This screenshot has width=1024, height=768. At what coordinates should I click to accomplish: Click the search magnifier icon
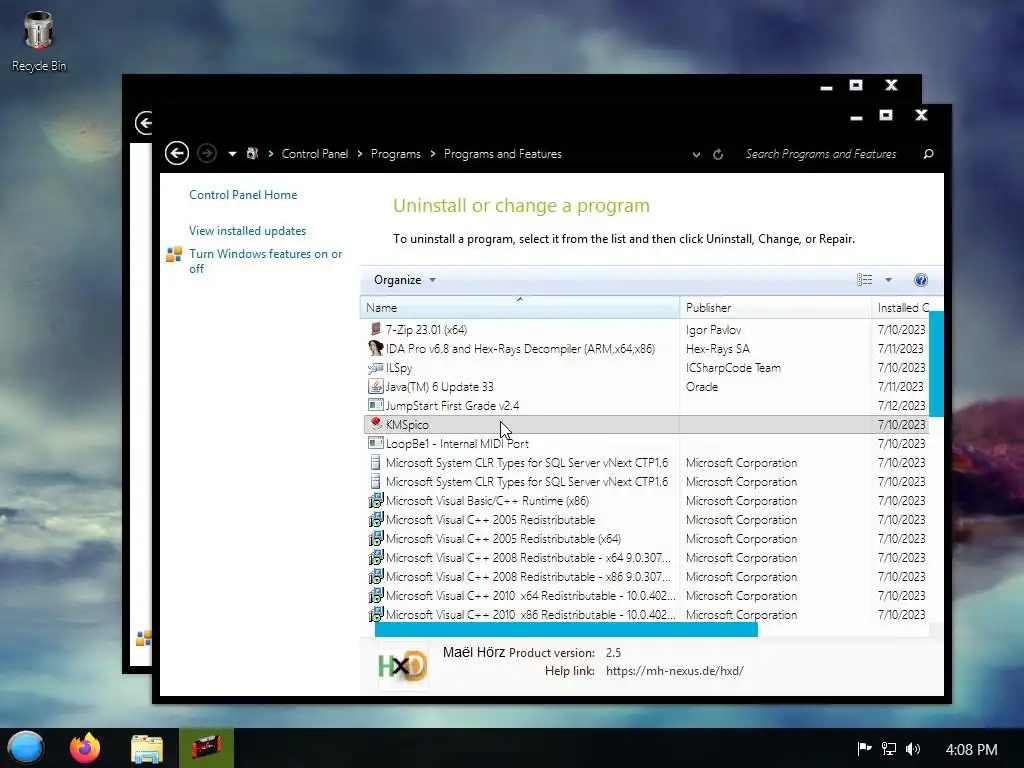[928, 154]
